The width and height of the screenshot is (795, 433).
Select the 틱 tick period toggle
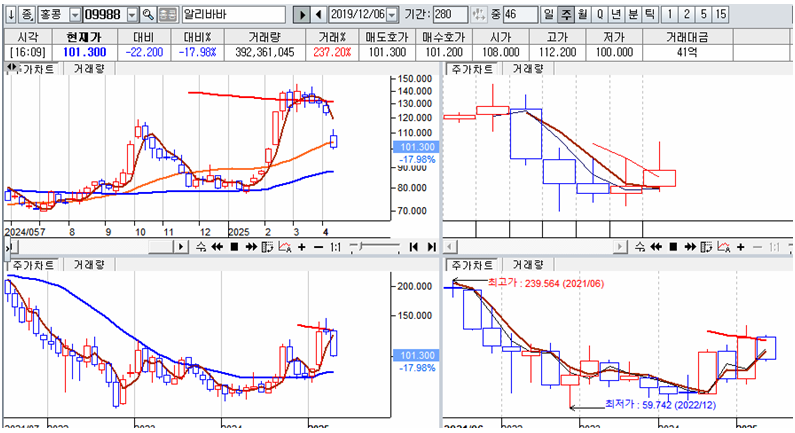point(649,15)
